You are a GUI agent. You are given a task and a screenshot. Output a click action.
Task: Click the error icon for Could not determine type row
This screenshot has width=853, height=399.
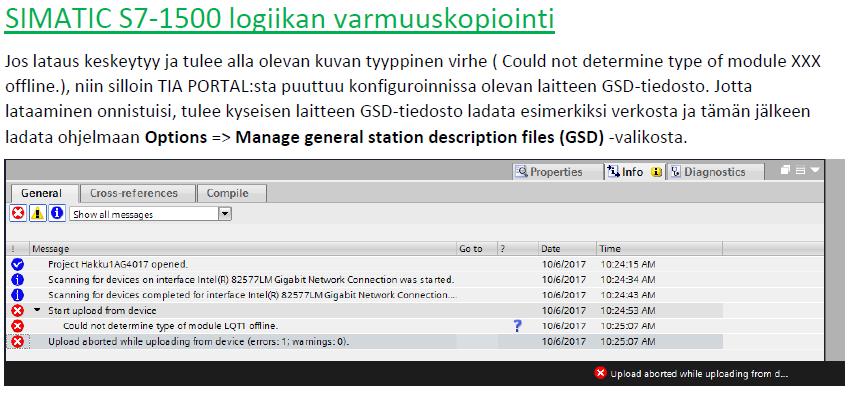[x=18, y=326]
